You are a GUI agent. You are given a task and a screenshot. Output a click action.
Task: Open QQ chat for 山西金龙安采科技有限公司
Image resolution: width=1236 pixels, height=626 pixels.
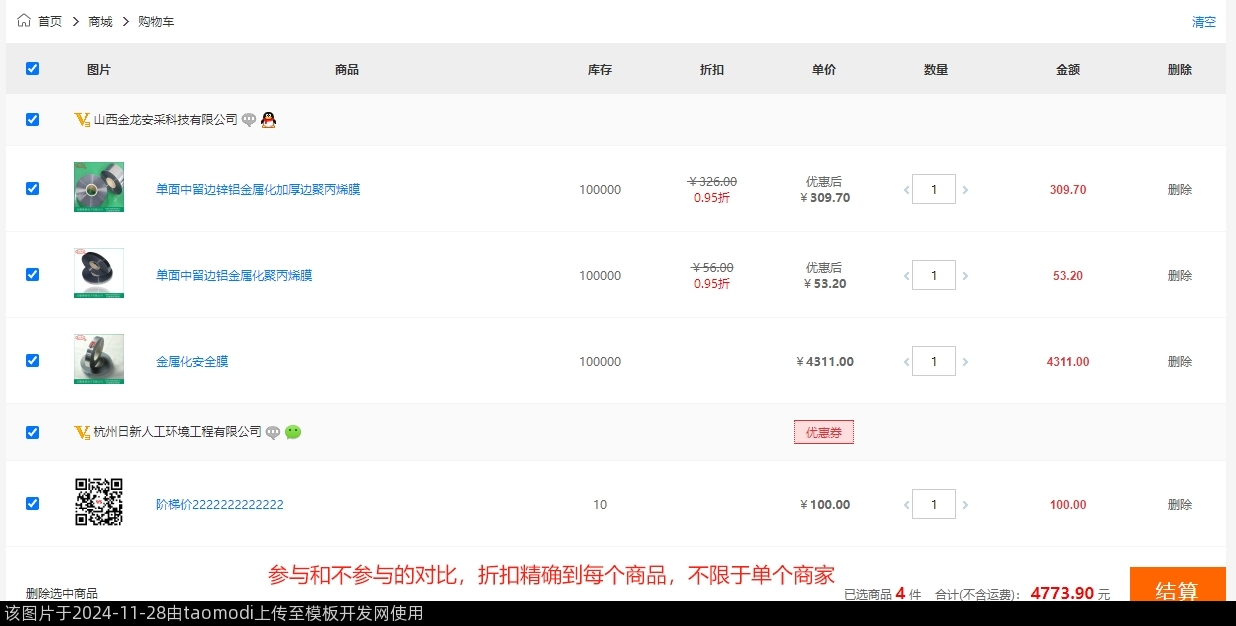268,120
